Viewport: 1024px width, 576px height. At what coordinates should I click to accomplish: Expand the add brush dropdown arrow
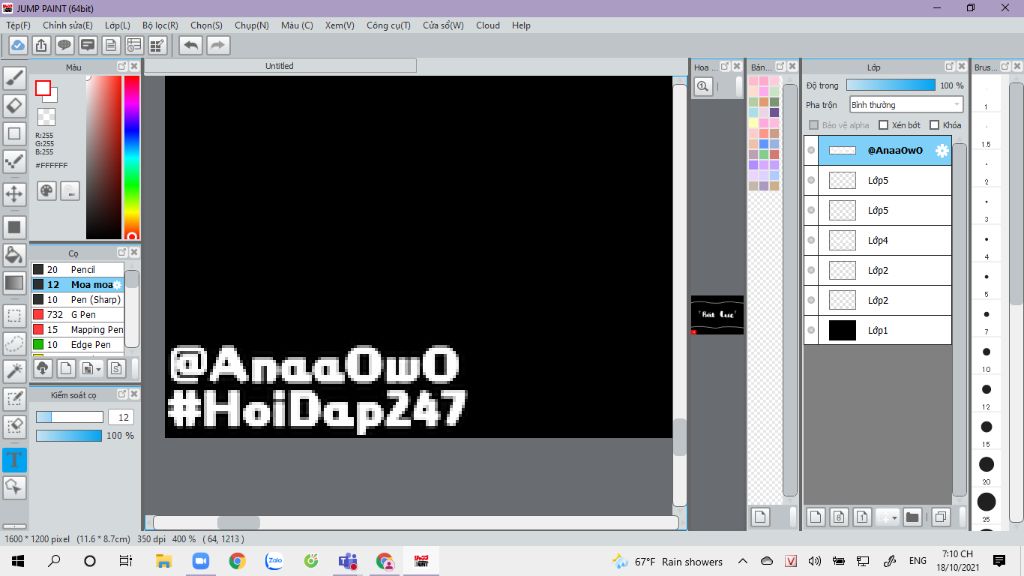pos(98,369)
